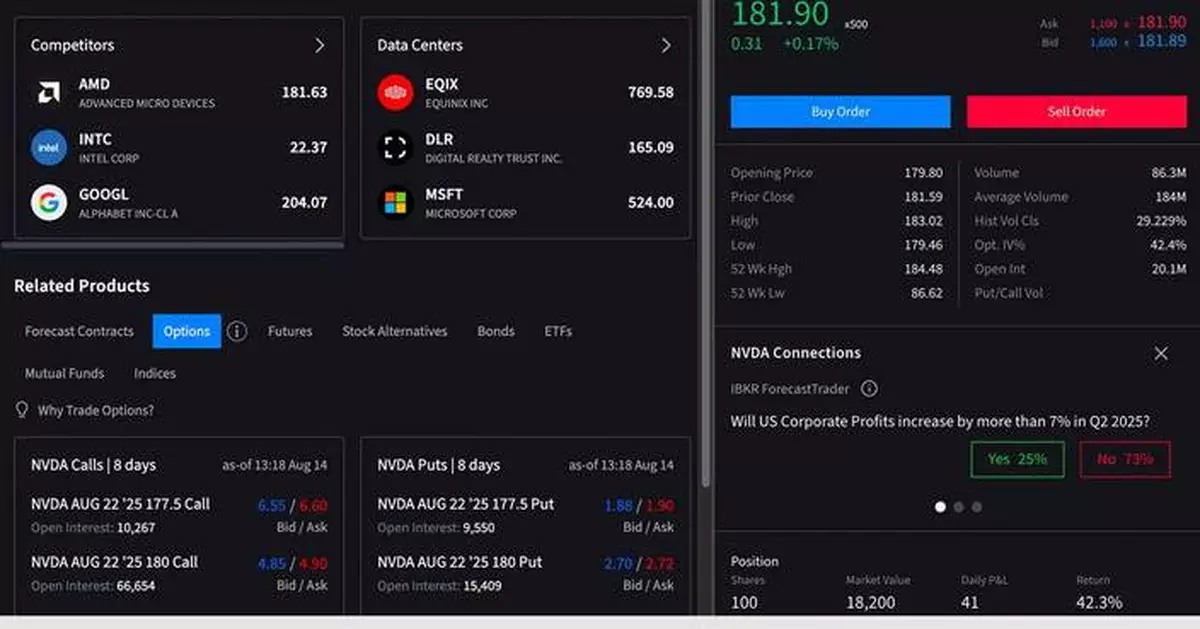
Task: Select the Digital Realty DLR icon
Action: tap(394, 146)
